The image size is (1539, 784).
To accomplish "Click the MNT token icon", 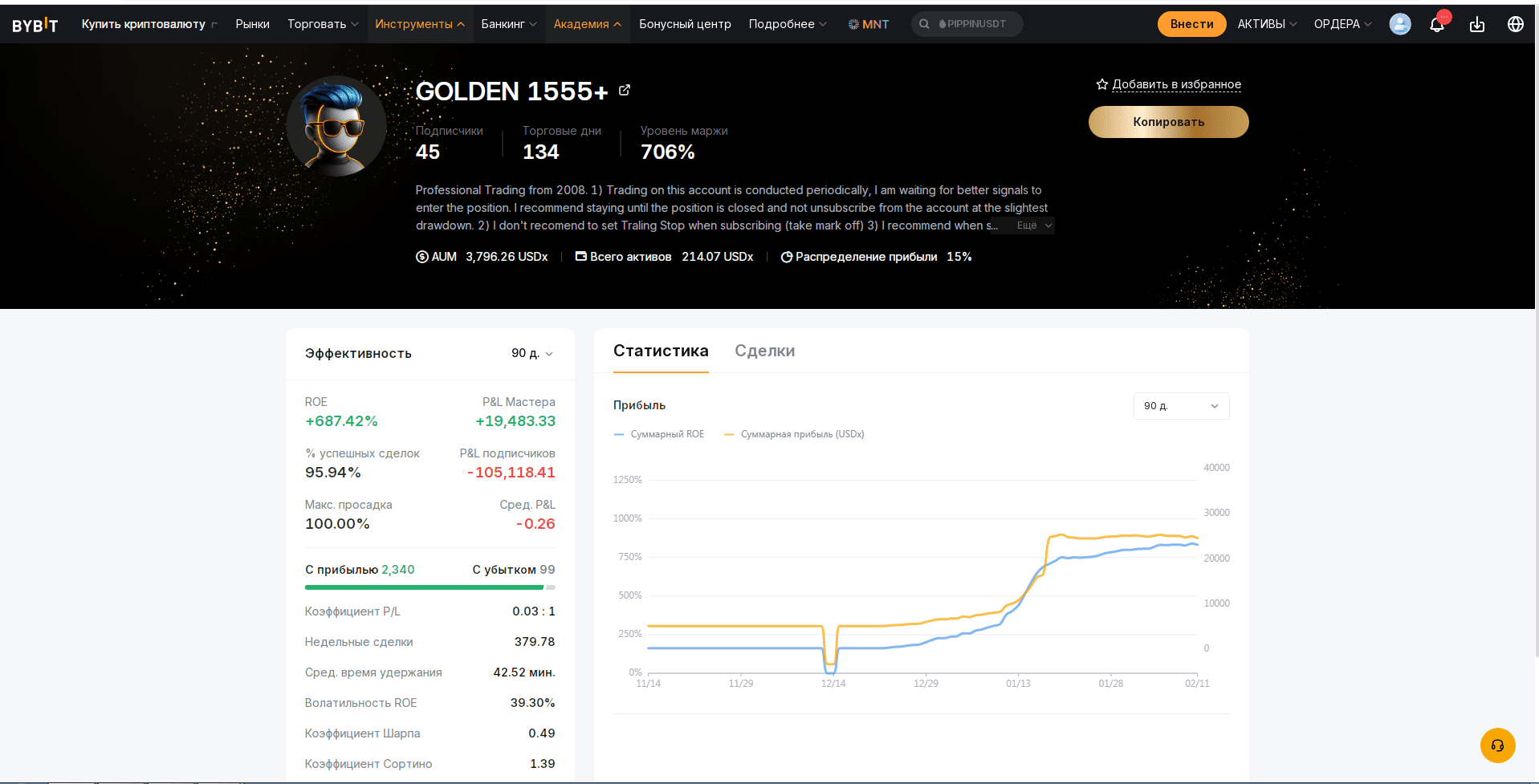I will (x=853, y=24).
